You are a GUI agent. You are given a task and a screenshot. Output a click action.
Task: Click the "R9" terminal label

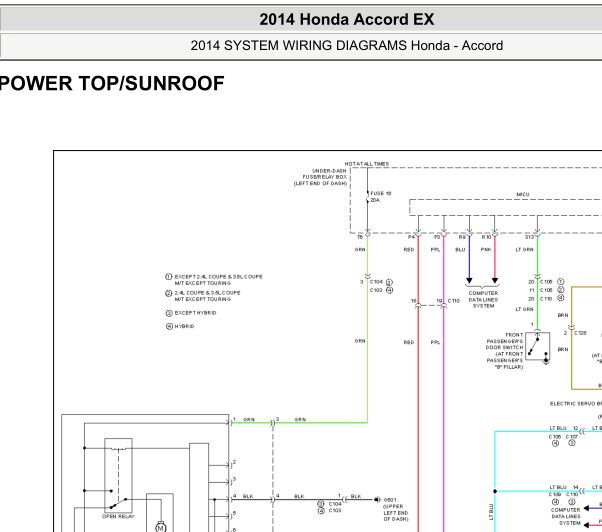(x=462, y=237)
